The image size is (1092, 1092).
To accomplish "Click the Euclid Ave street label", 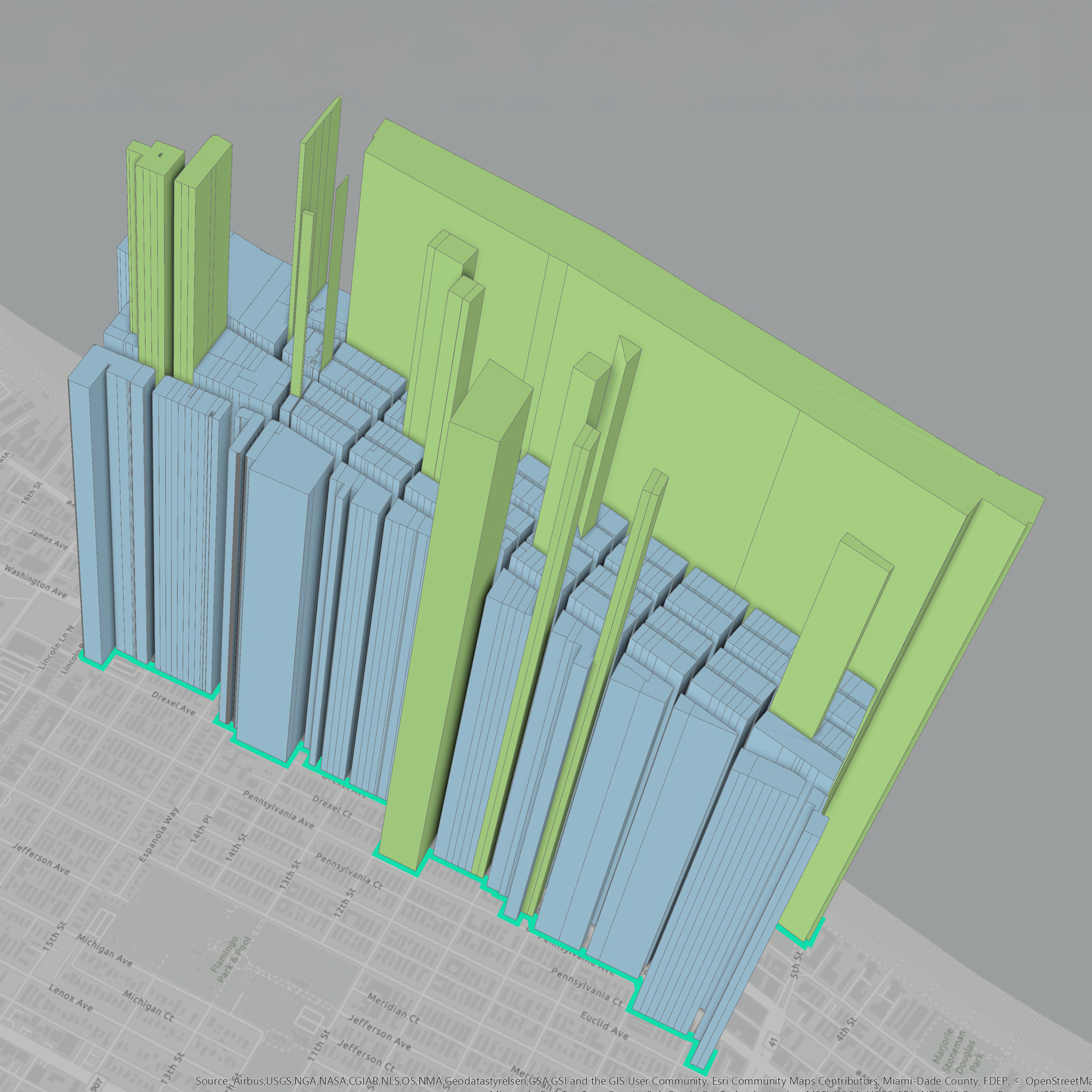I will [604, 1025].
